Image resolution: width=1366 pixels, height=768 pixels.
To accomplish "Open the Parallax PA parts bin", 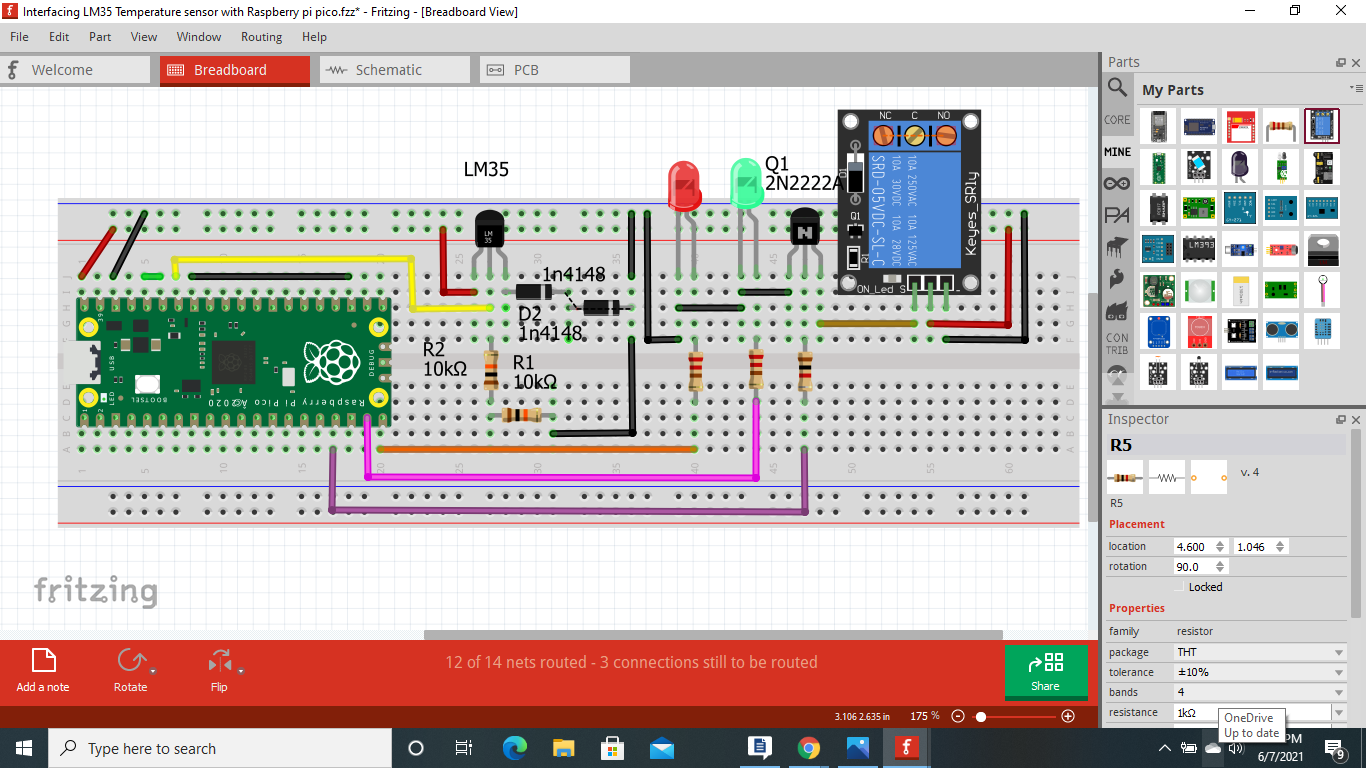I will point(1117,213).
